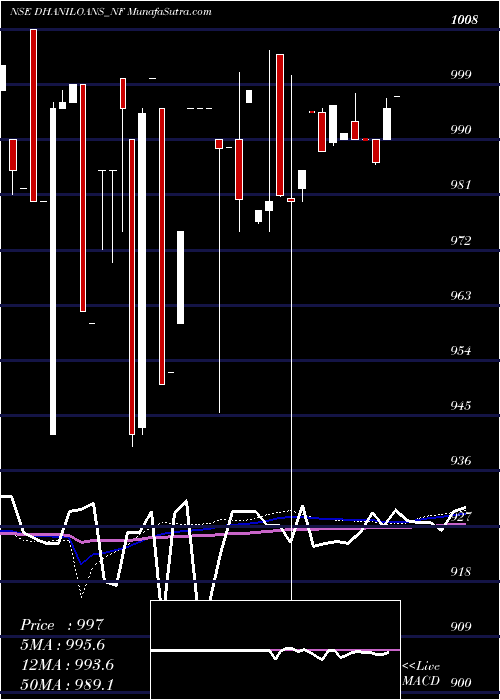
Task: Click the '50MA : 989.1' readout
Action: (x=67, y=685)
